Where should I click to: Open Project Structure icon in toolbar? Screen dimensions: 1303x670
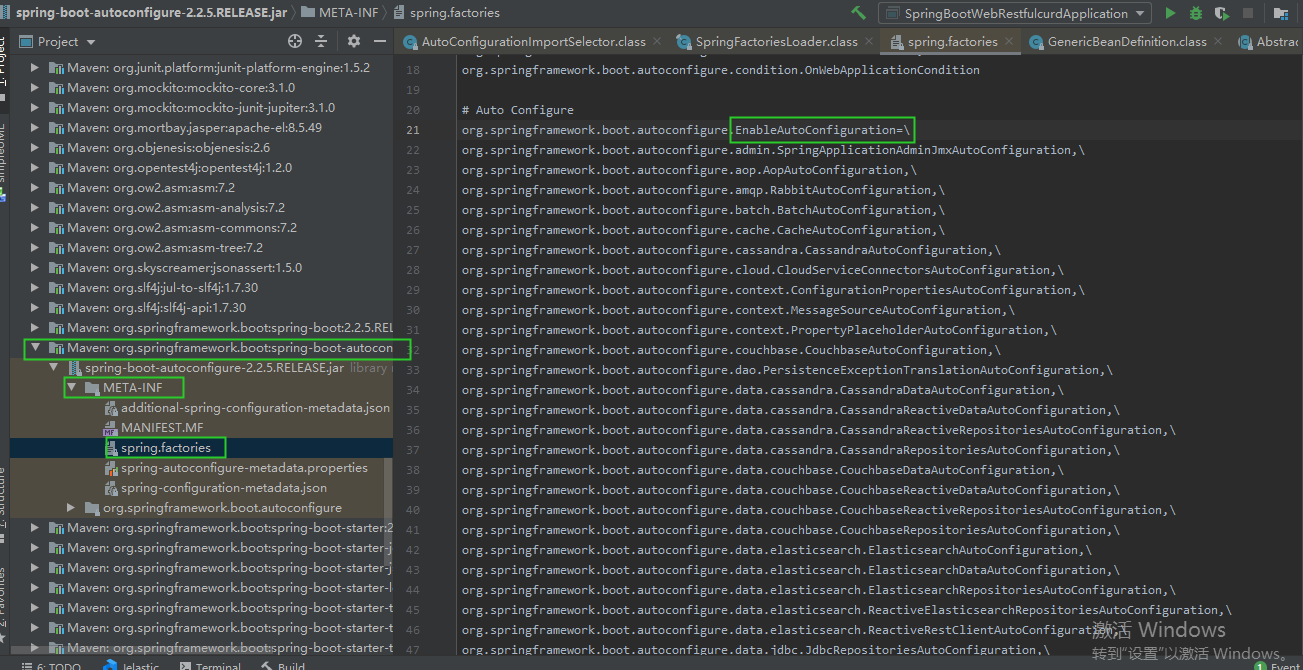click(1280, 13)
